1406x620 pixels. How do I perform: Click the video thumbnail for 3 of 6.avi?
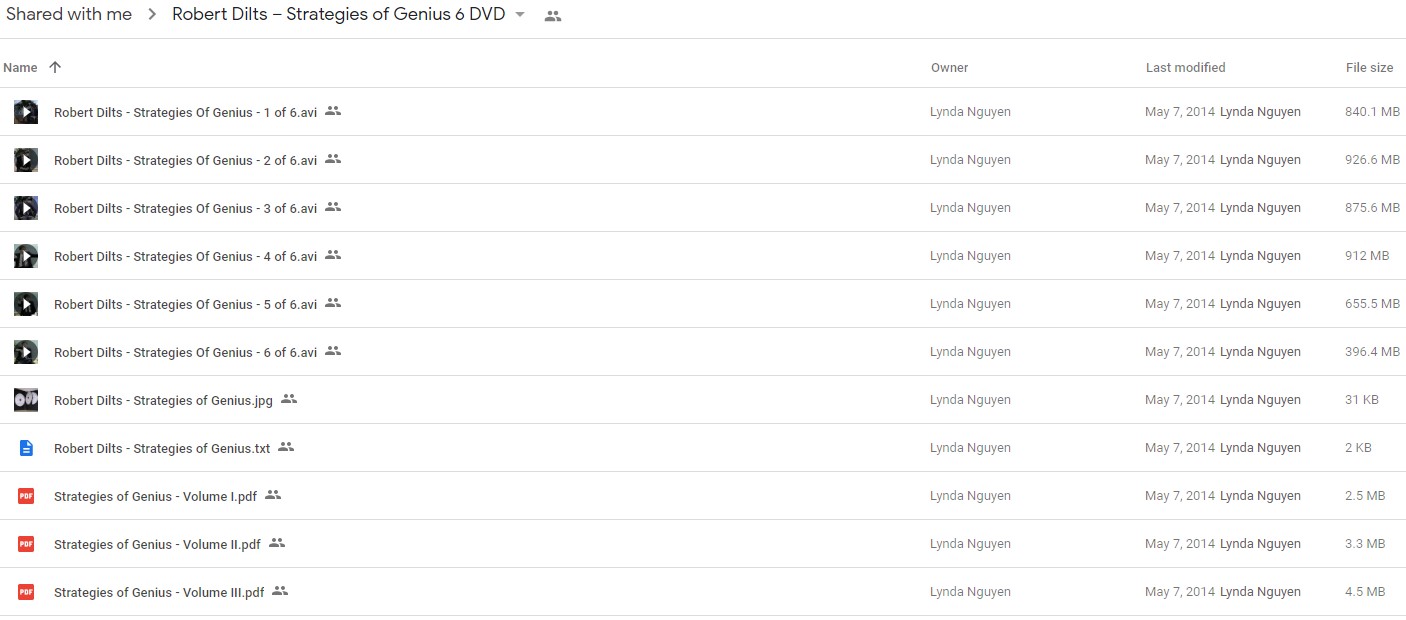click(26, 208)
